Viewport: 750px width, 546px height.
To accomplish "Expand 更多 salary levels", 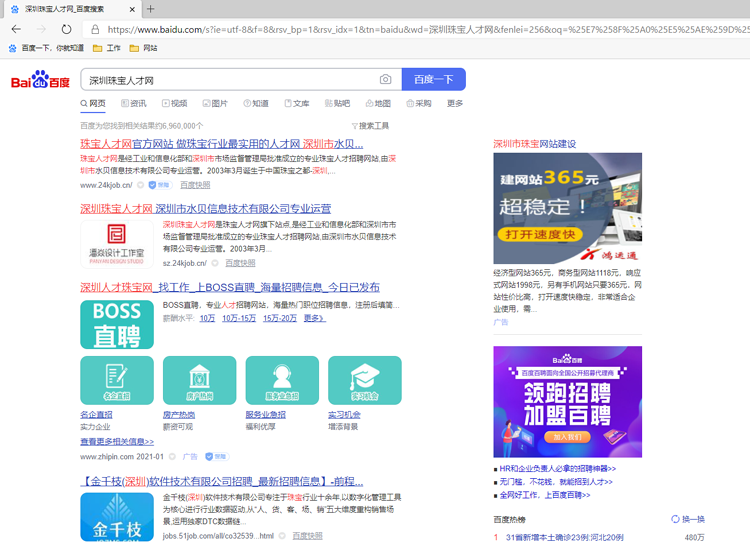I will [315, 318].
